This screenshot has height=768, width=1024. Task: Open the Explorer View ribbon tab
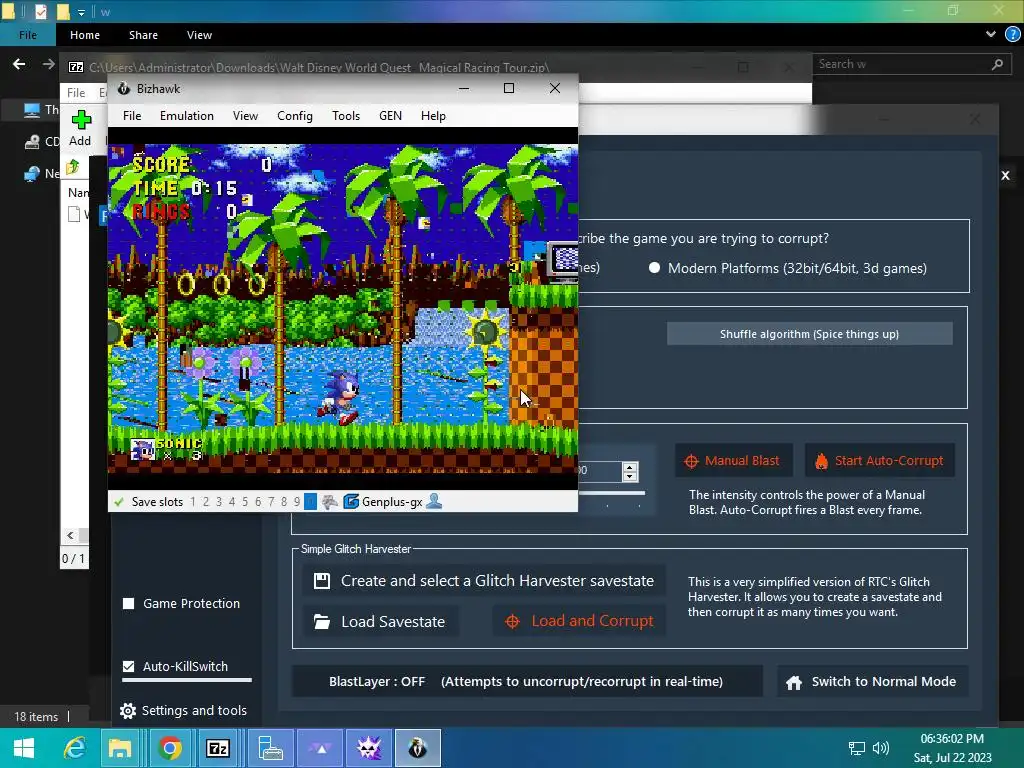pyautogui.click(x=199, y=35)
